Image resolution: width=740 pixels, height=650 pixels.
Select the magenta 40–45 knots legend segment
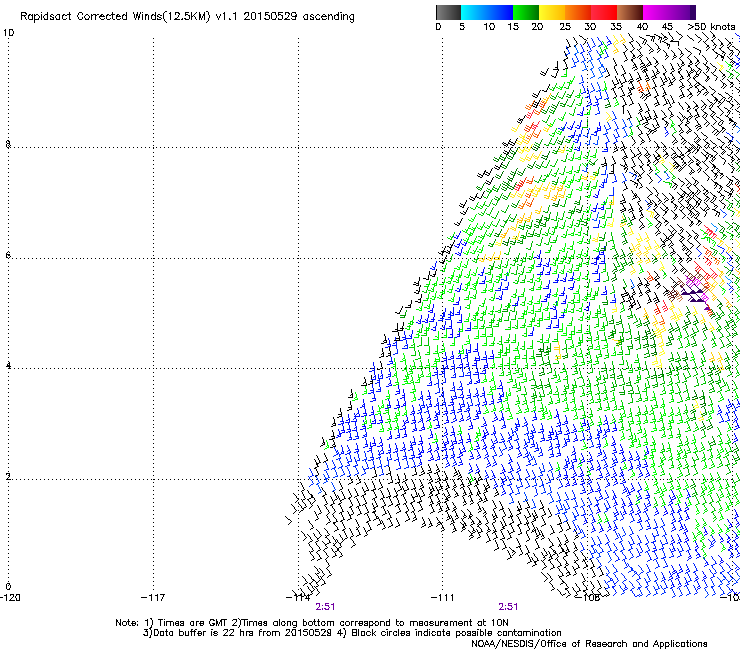click(658, 12)
